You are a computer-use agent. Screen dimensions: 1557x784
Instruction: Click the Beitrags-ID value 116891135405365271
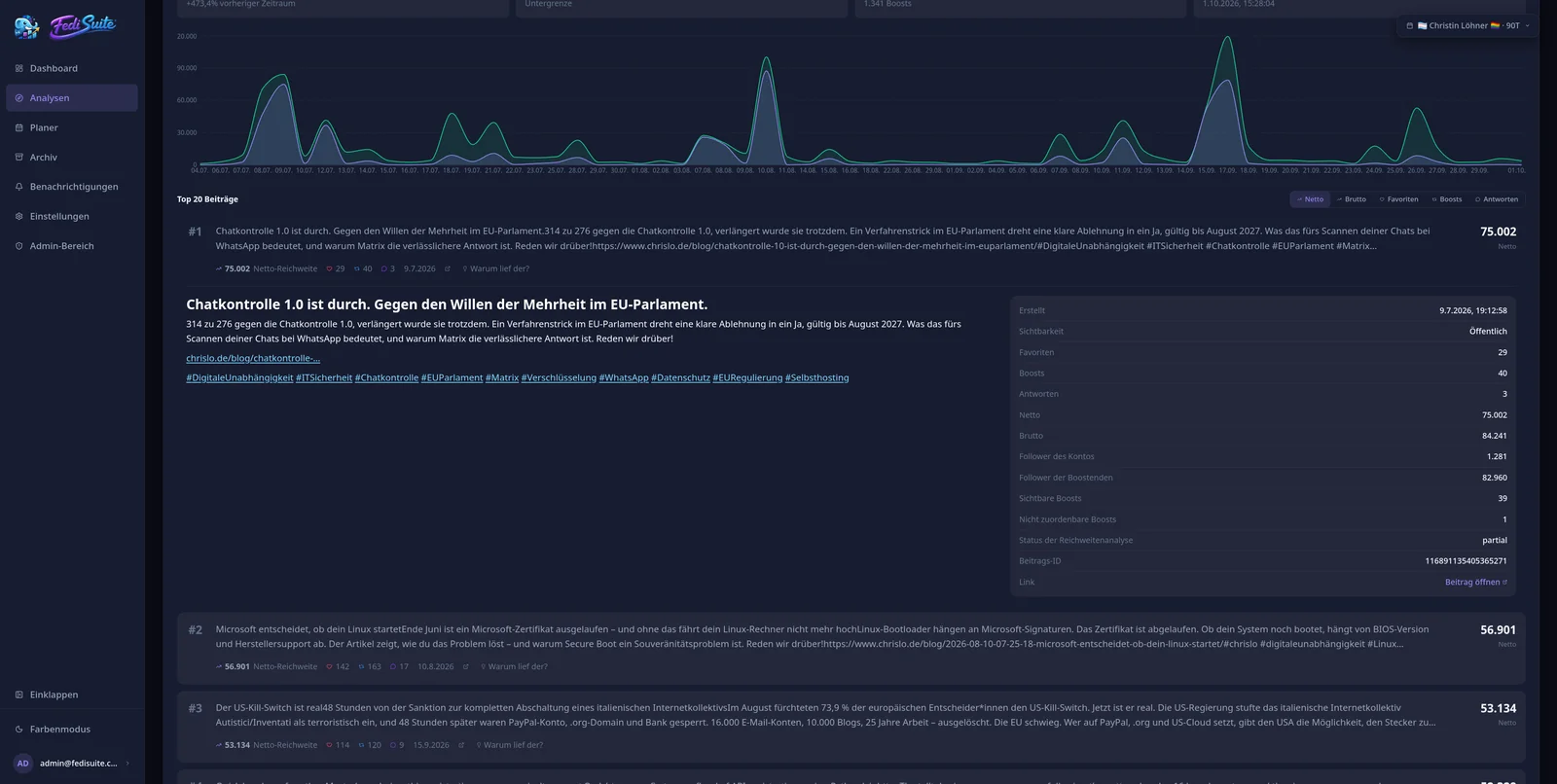(x=1466, y=561)
